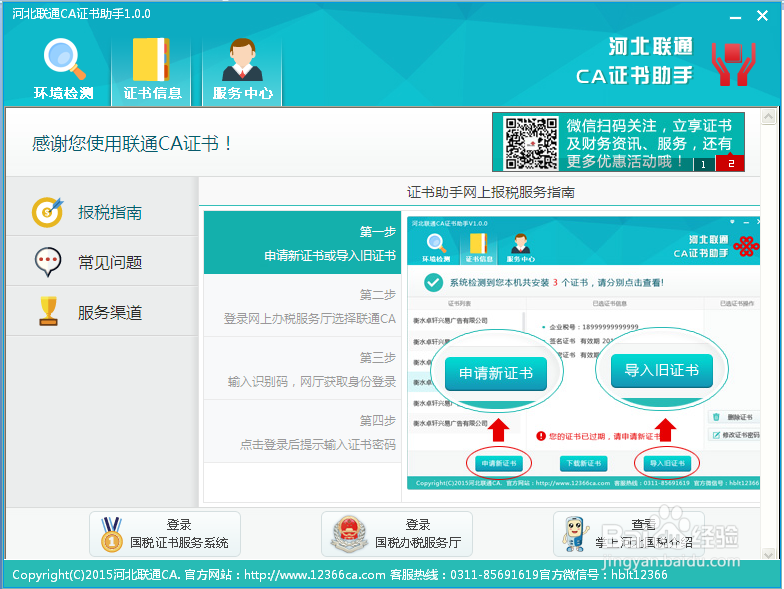This screenshot has width=784, height=589.
Task: Click the 常见问题 speech bubble icon
Action: click(x=48, y=262)
